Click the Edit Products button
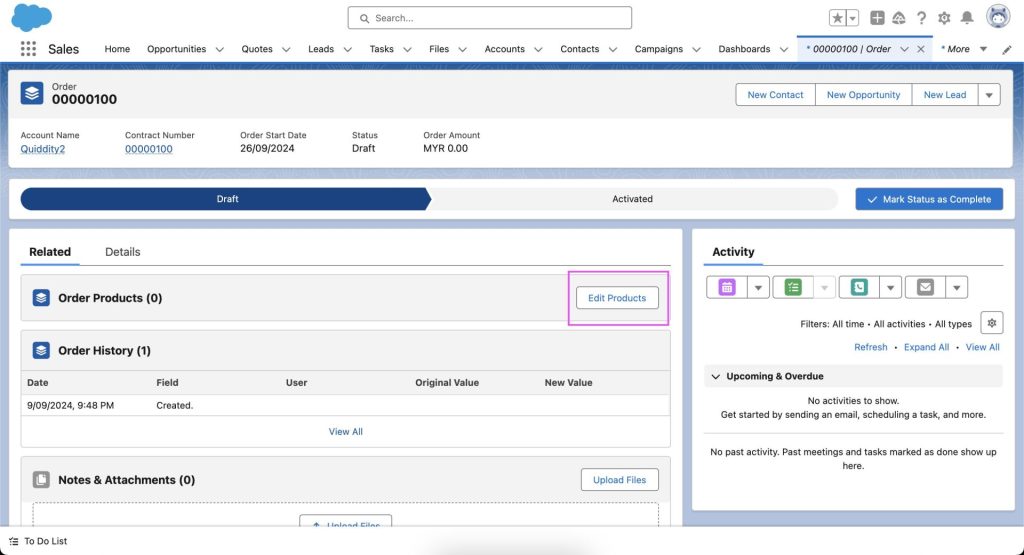Image resolution: width=1024 pixels, height=555 pixels. pyautogui.click(x=617, y=298)
